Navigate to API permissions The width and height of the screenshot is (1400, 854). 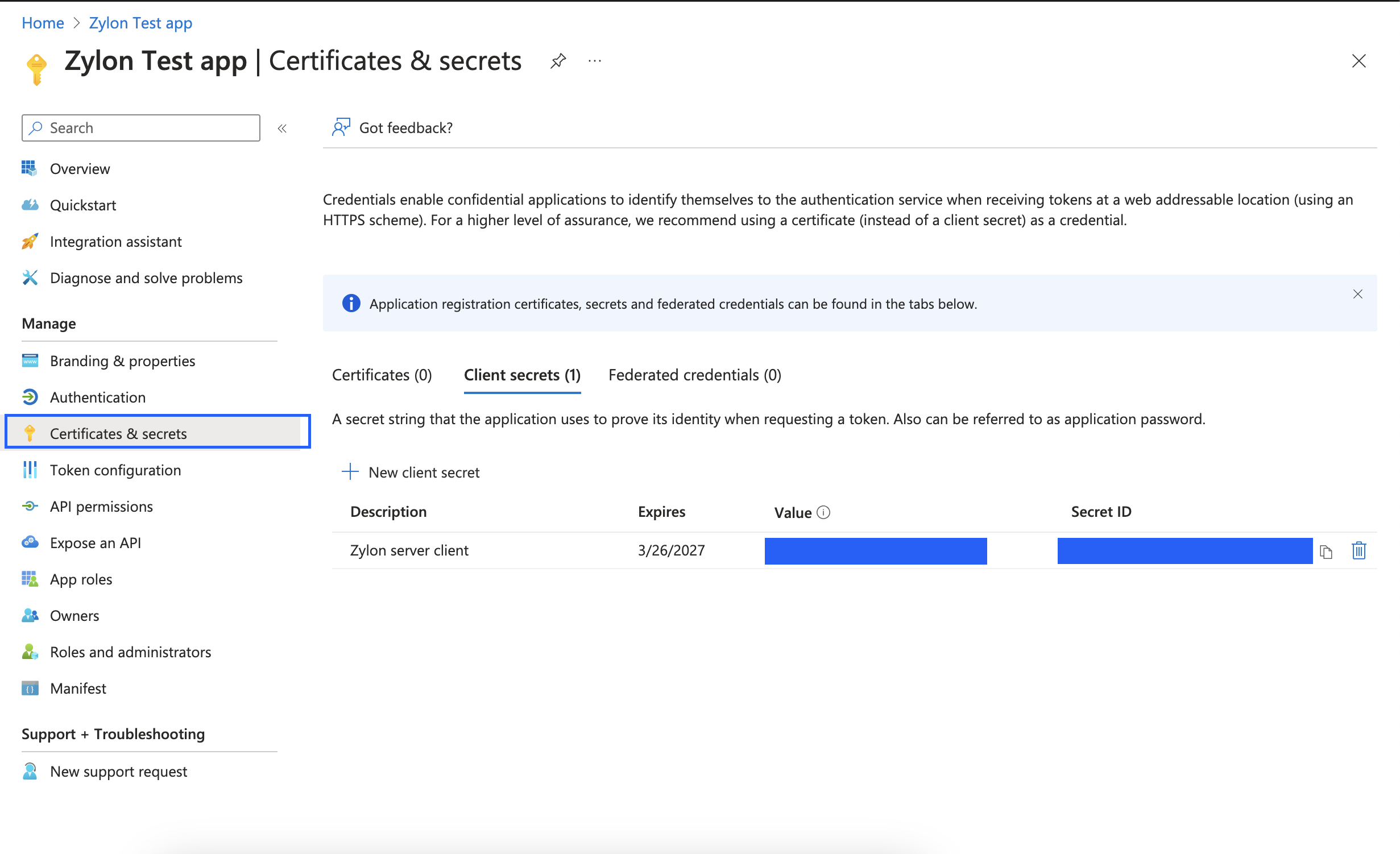click(x=101, y=507)
